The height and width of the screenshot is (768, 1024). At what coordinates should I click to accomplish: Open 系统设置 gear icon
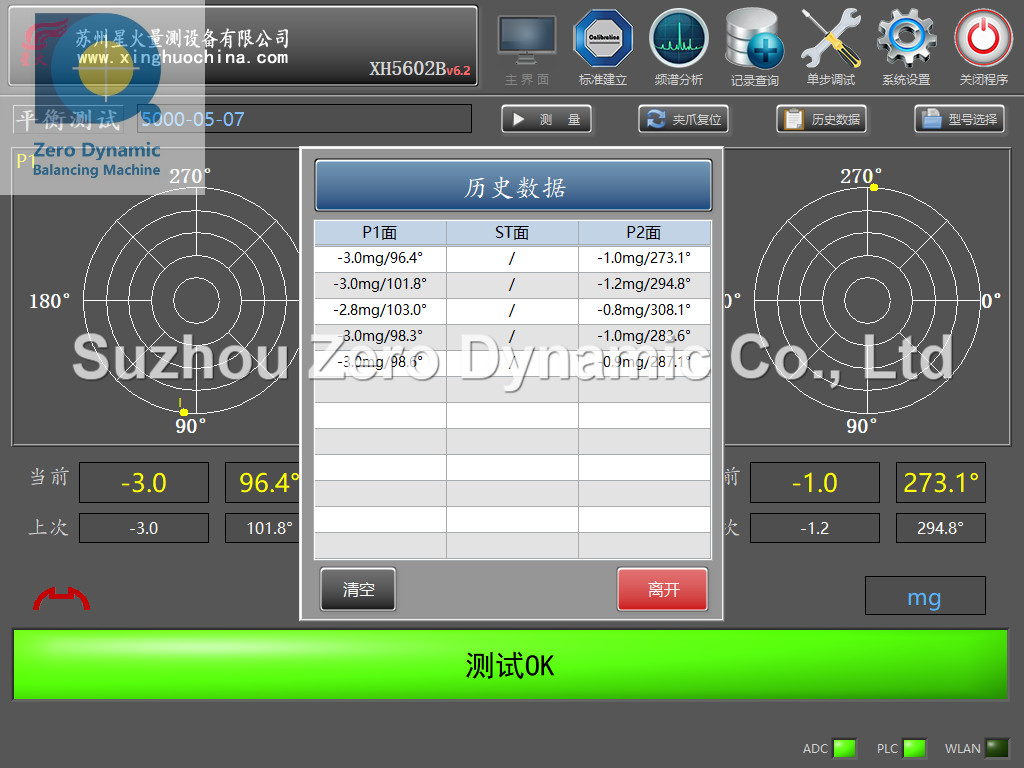(906, 49)
